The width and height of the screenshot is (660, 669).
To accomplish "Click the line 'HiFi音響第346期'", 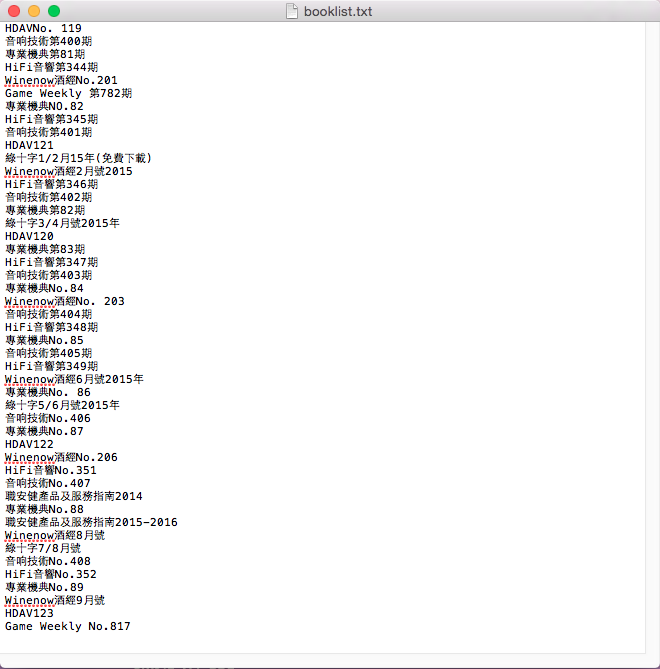I will (52, 184).
